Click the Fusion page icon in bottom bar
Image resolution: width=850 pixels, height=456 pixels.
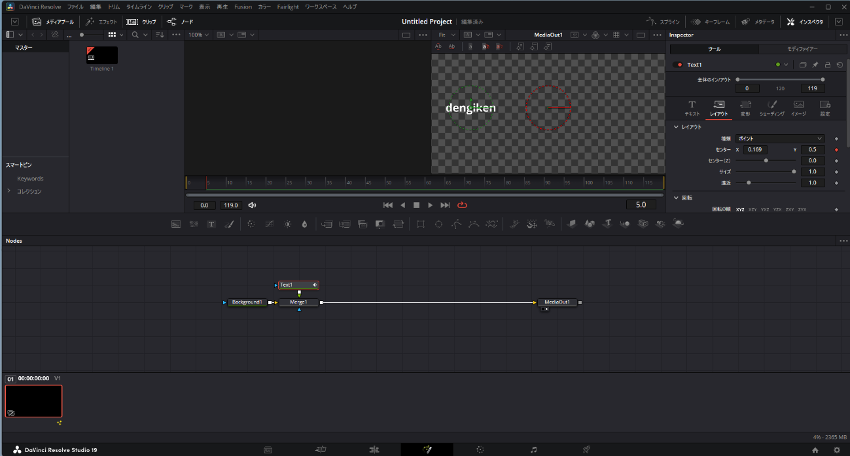pos(427,449)
